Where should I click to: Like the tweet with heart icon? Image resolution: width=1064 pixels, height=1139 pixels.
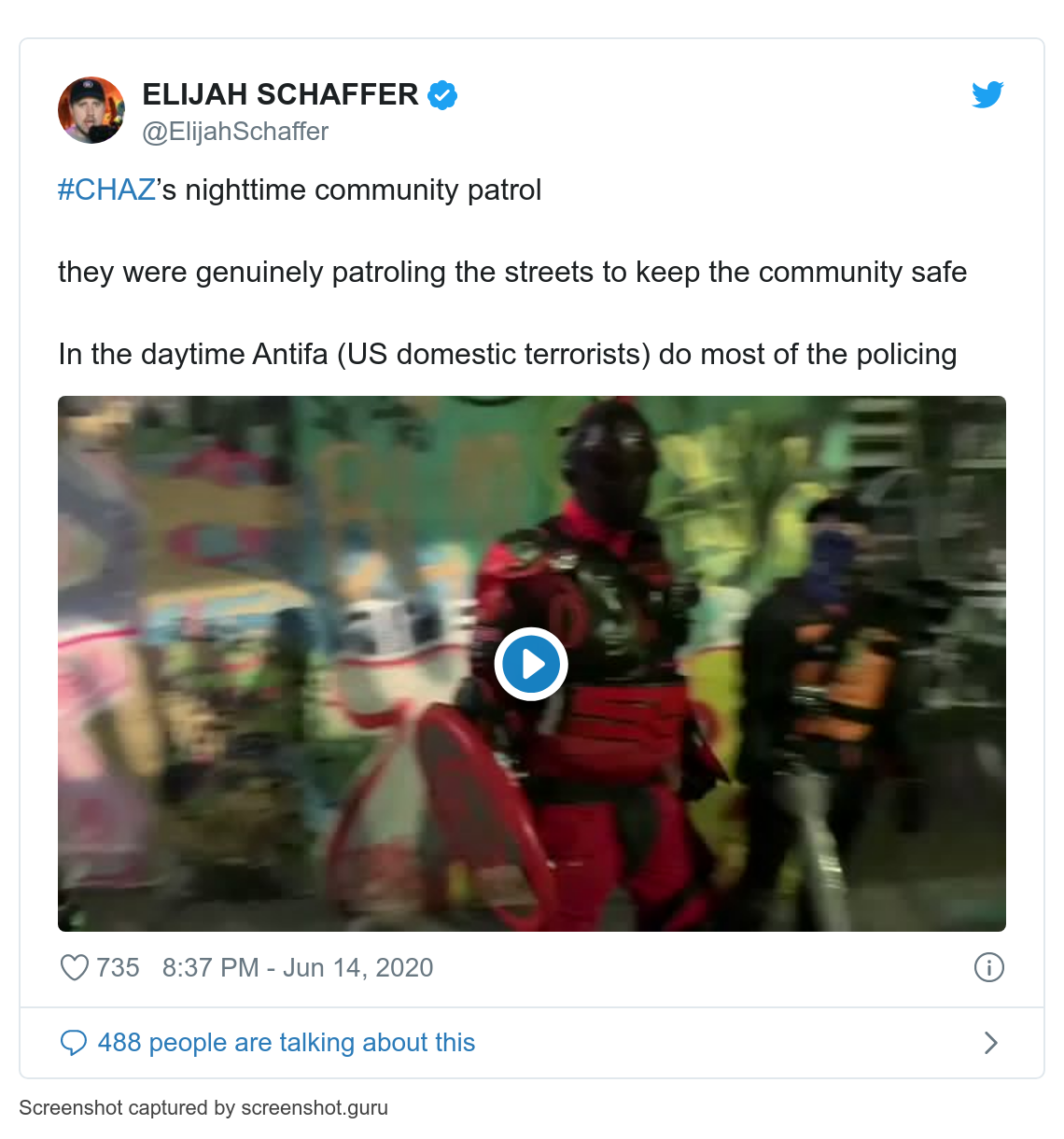[74, 967]
